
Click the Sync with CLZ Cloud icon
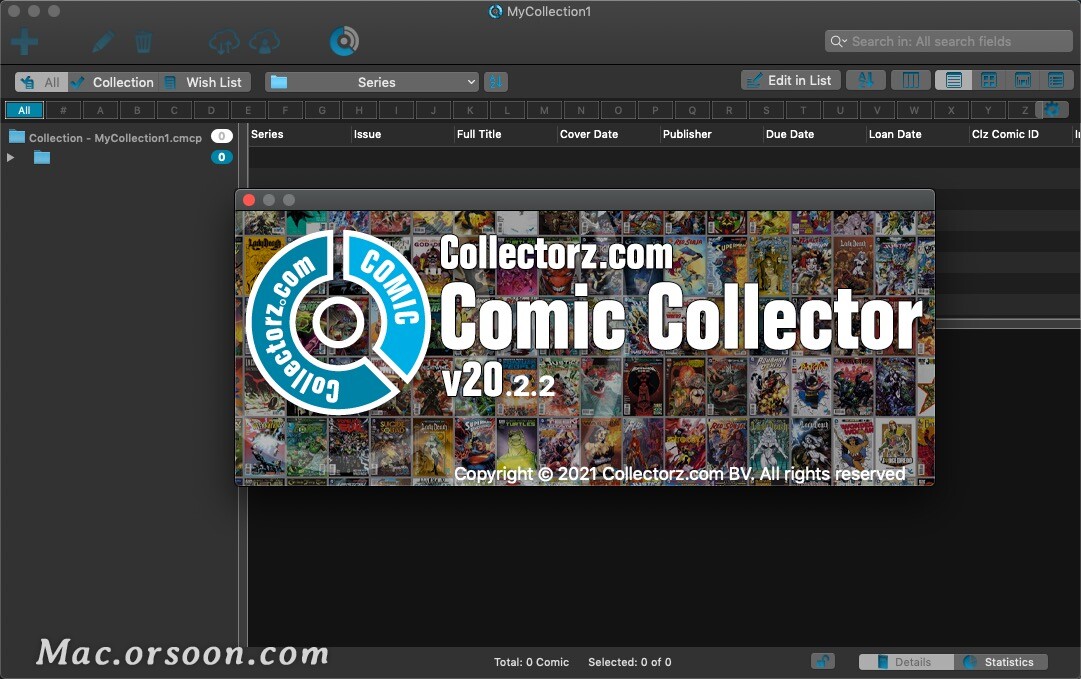[224, 42]
